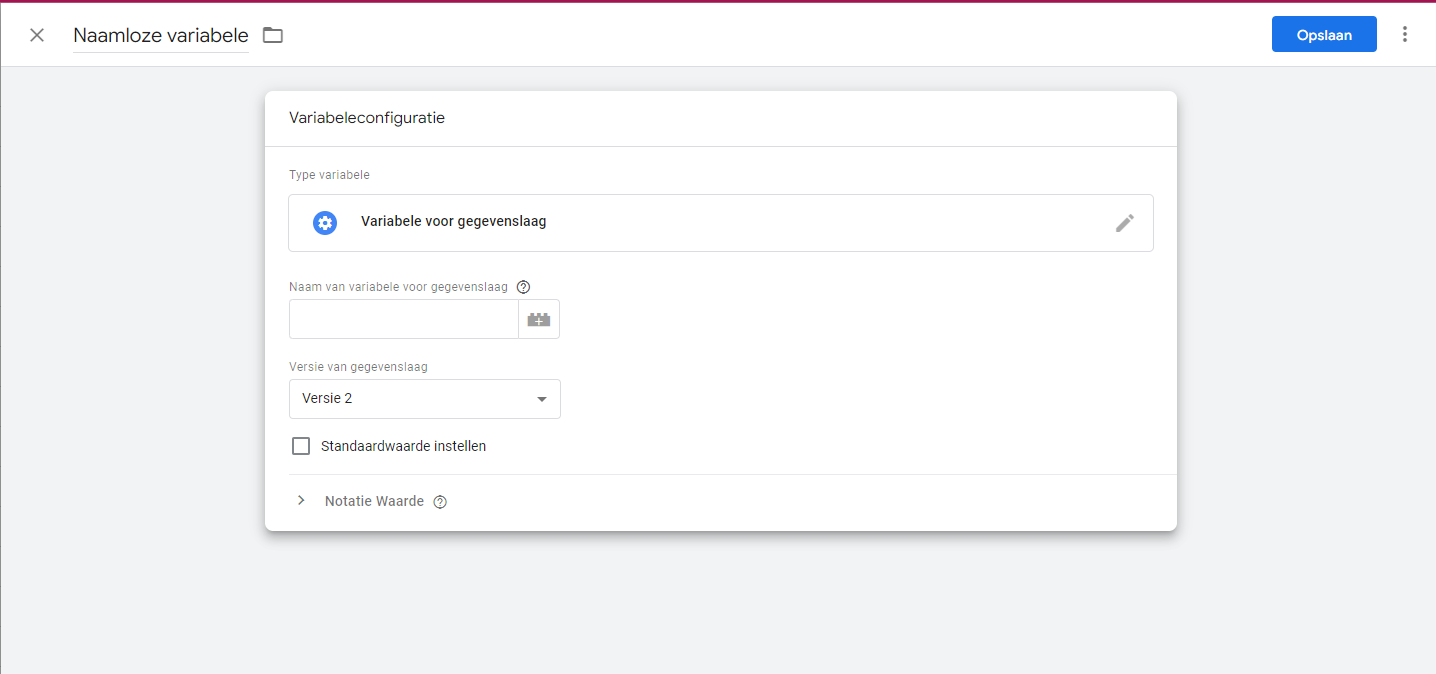1436x674 pixels.
Task: Click the insert variable brick icon
Action: pos(539,319)
